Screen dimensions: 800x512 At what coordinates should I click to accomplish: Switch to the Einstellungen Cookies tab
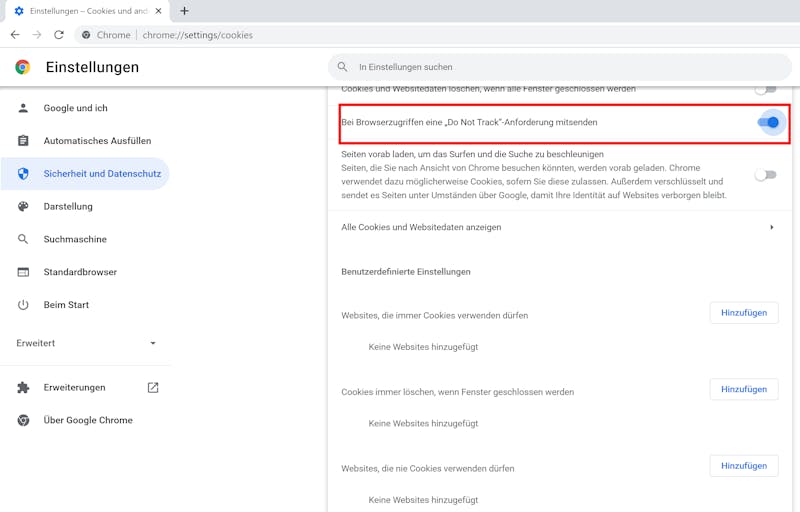pyautogui.click(x=88, y=11)
